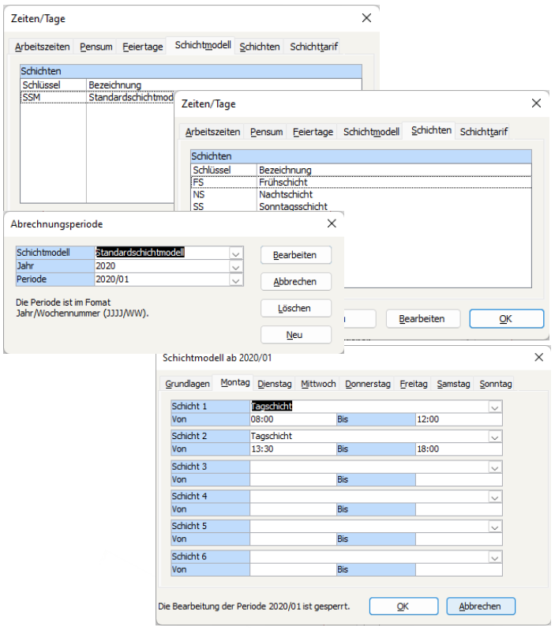Image resolution: width=555 pixels, height=631 pixels.
Task: Expand the Jahr dropdown showing 2020
Action: click(236, 266)
